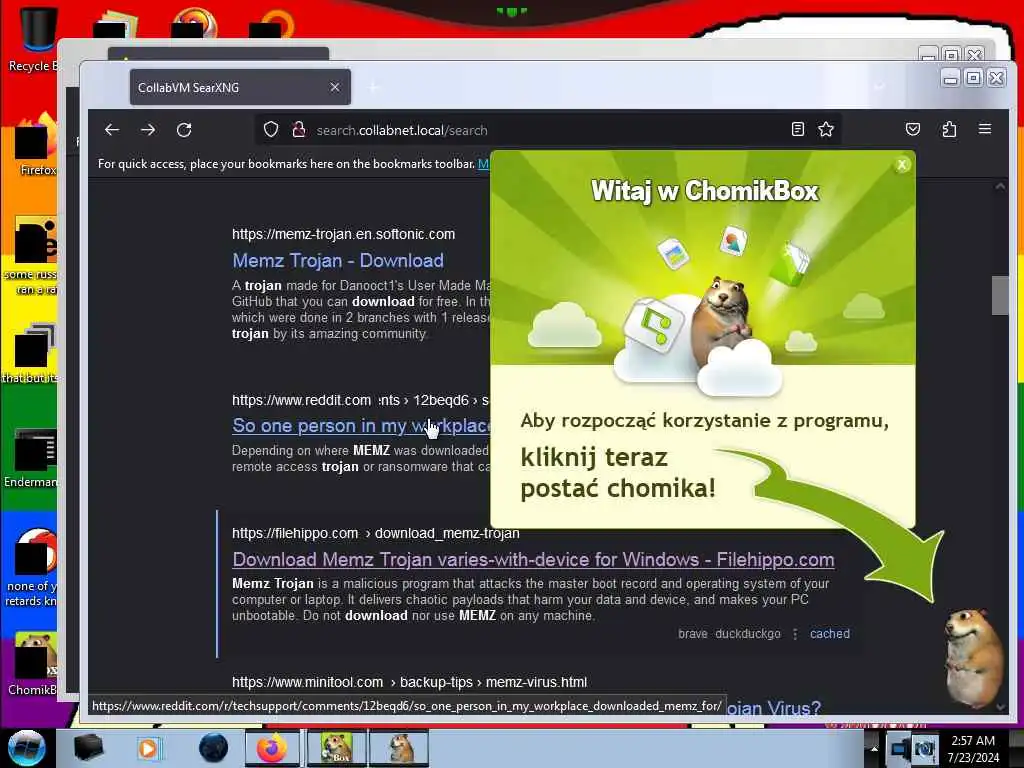Open the extensions puzzle icon
The height and width of the screenshot is (768, 1024).
pos(949,129)
